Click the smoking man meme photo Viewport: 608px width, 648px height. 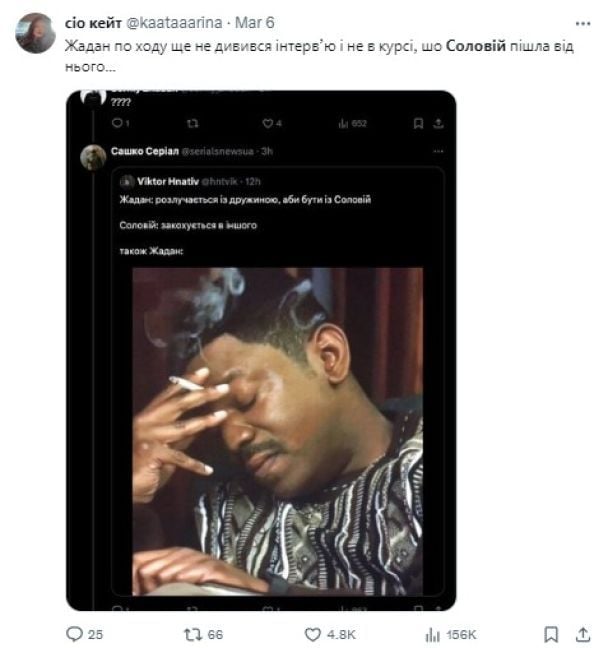coord(277,430)
